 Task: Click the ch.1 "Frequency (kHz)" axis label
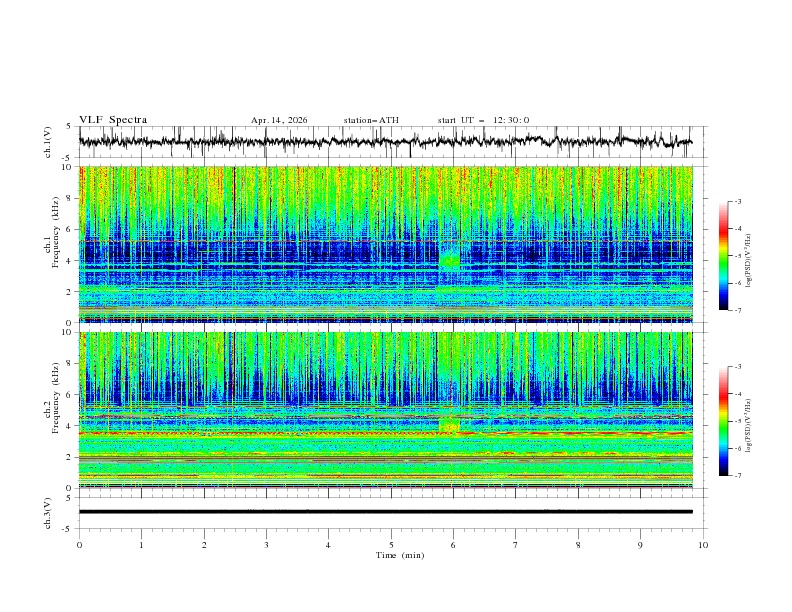tap(55, 233)
